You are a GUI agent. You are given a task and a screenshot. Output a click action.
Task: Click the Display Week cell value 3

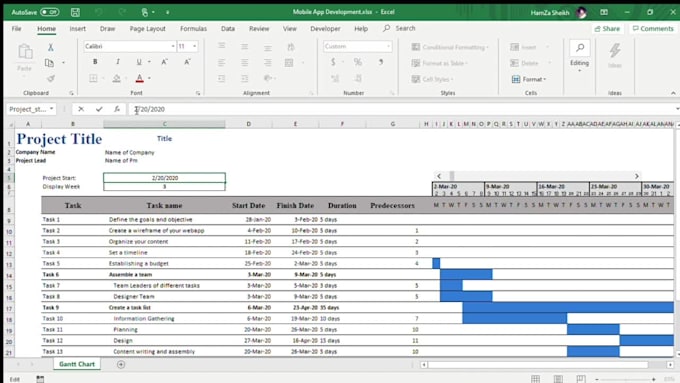pyautogui.click(x=164, y=187)
